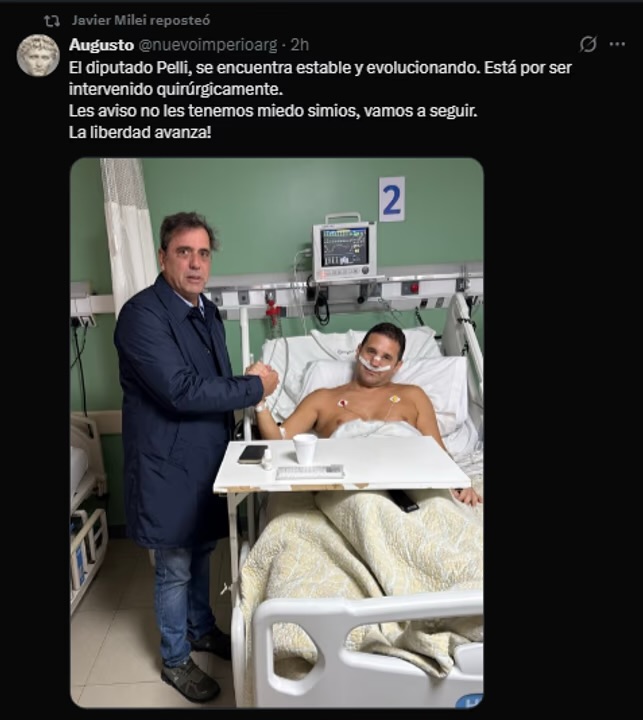Image resolution: width=643 pixels, height=720 pixels.
Task: Click the handshake in the photo
Action: coord(262,378)
